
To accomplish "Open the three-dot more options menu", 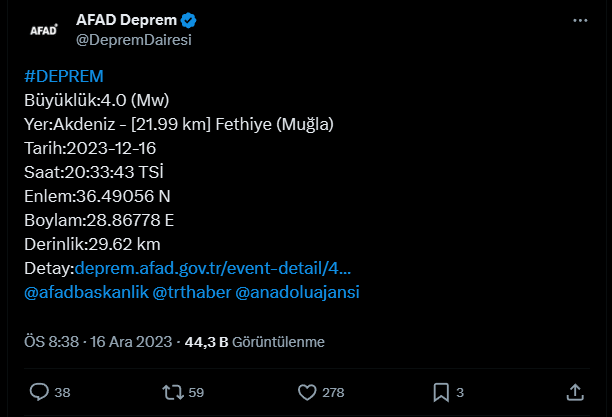I will 580,21.
